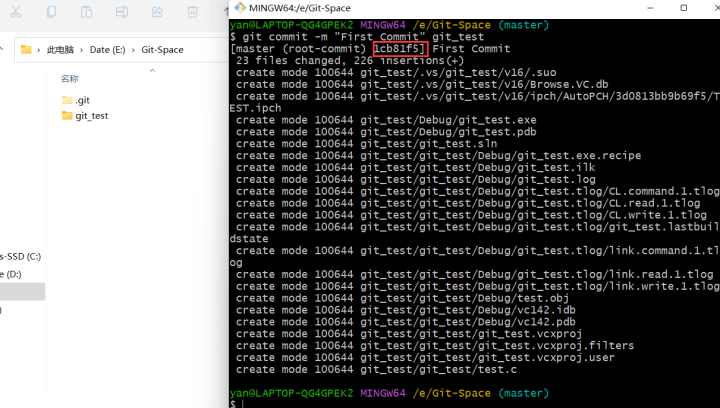Image resolution: width=720 pixels, height=408 pixels.
Task: Click the git_test/git_test/test.c line
Action: point(377,370)
